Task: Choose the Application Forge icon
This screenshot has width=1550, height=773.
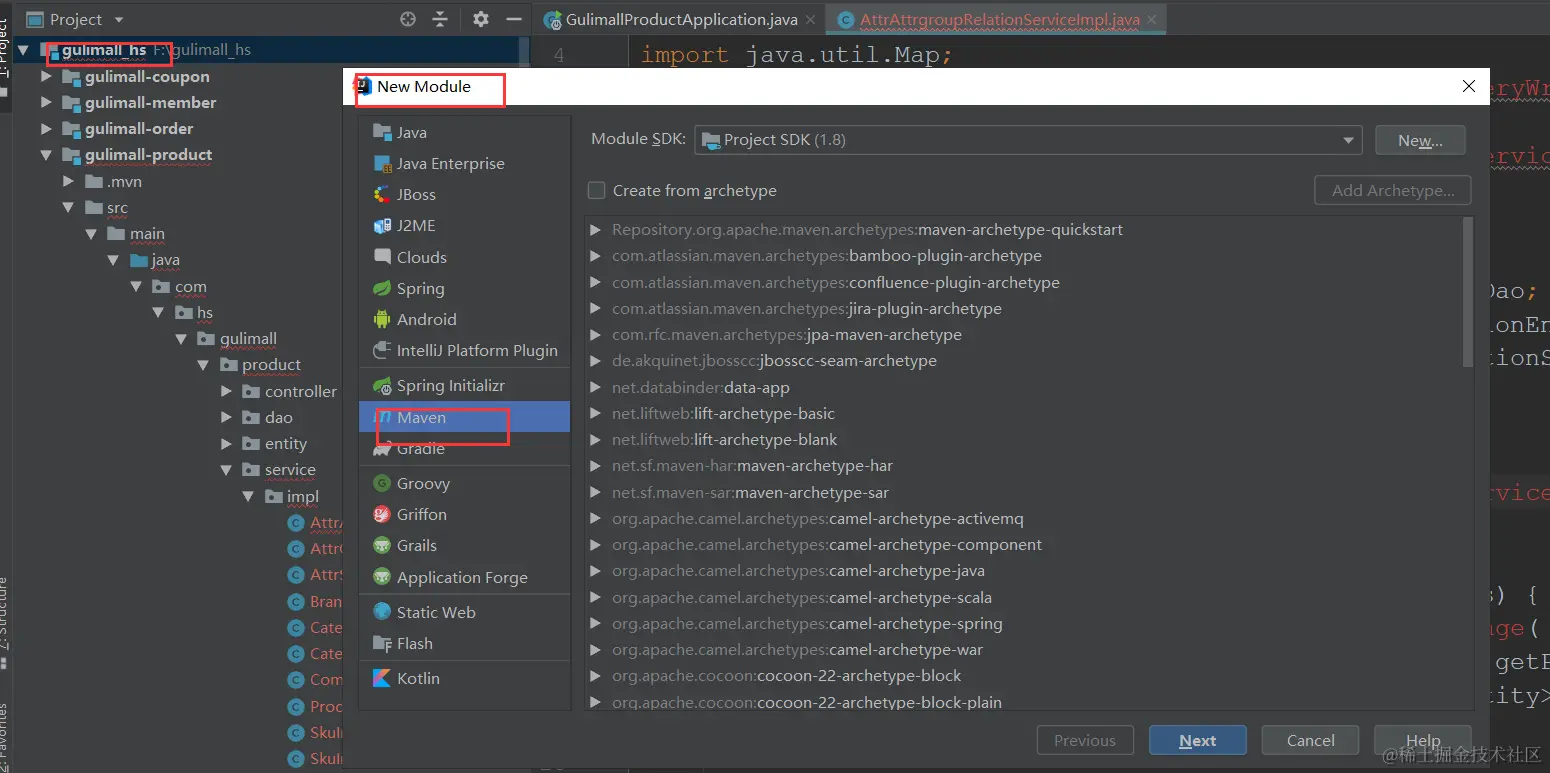Action: click(381, 577)
